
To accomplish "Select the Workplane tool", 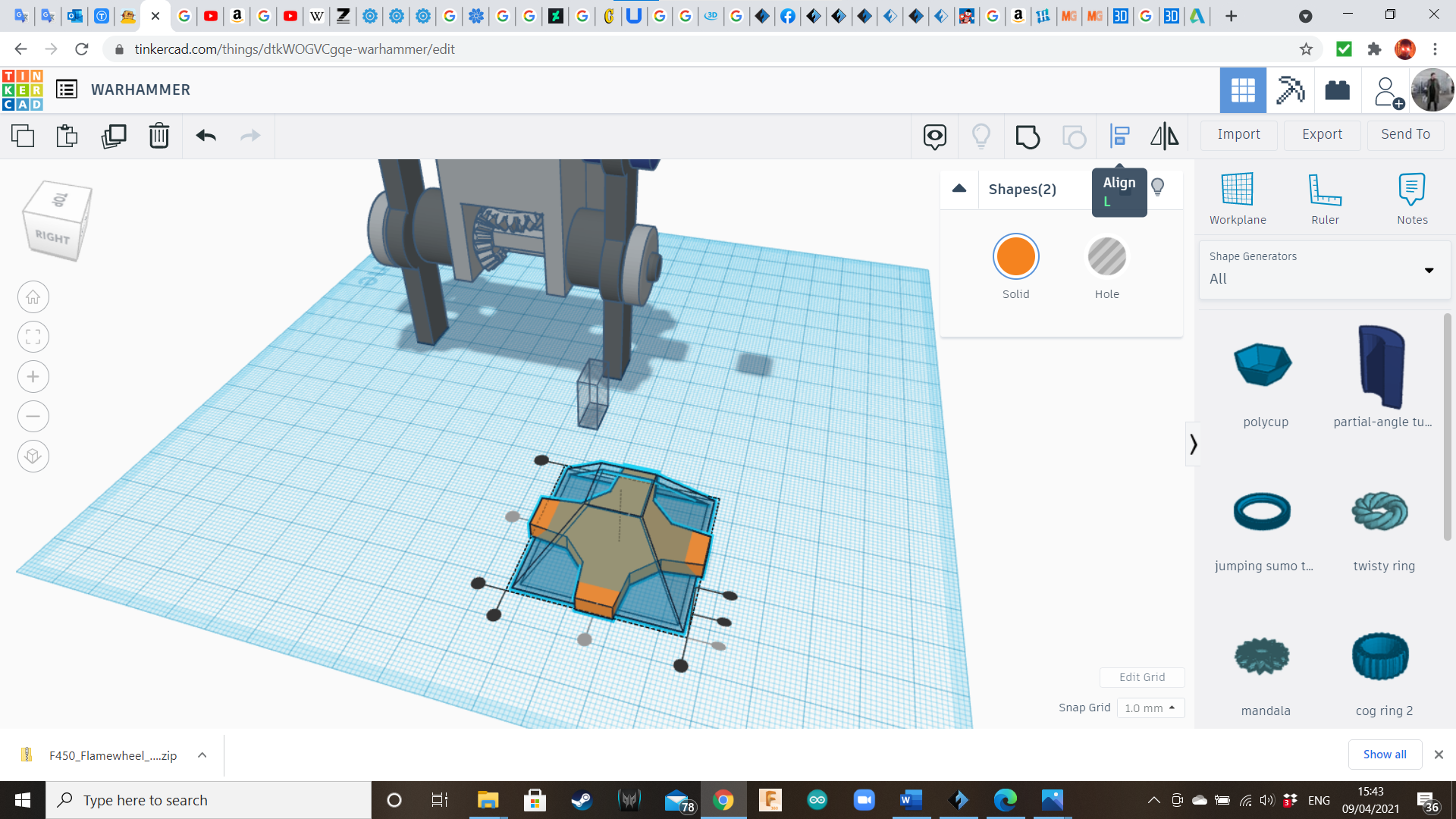I will point(1238,199).
